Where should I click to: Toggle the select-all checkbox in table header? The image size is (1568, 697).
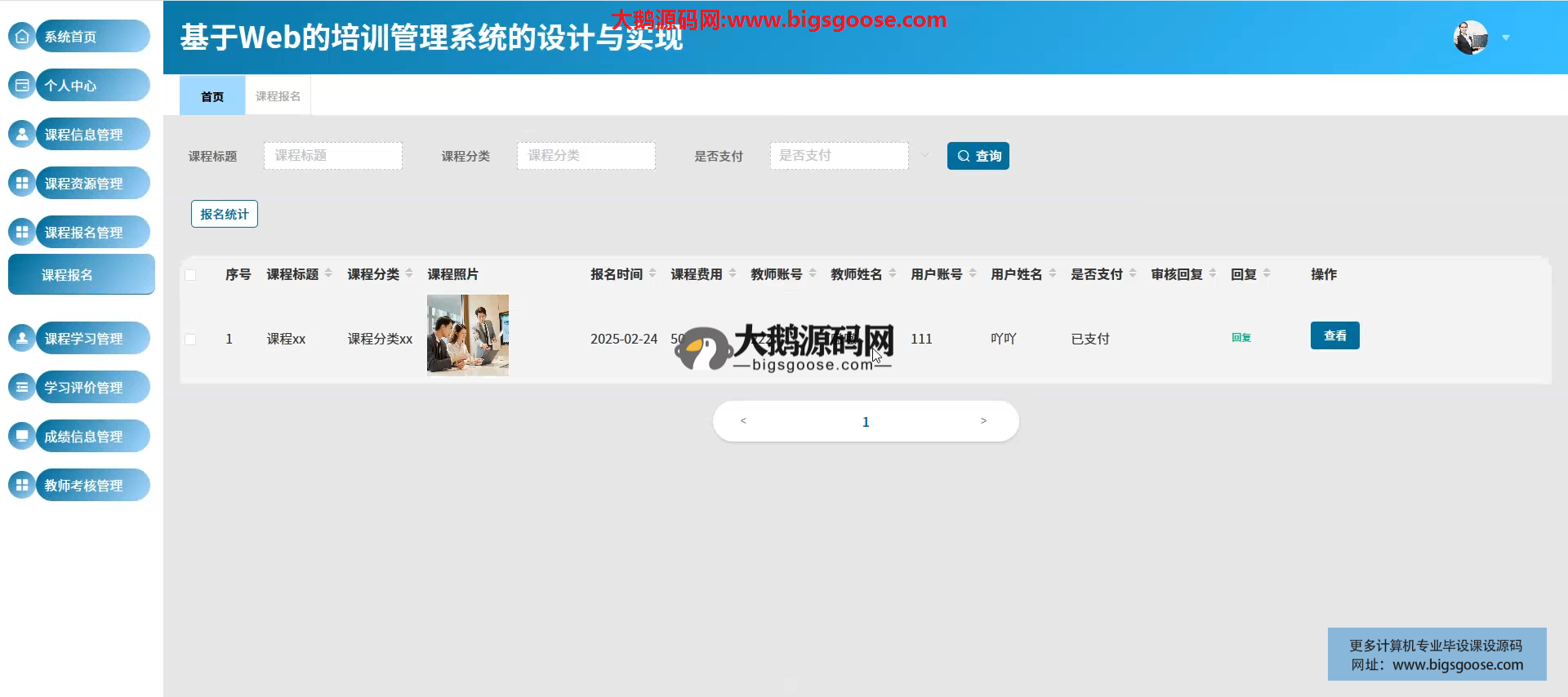point(190,275)
